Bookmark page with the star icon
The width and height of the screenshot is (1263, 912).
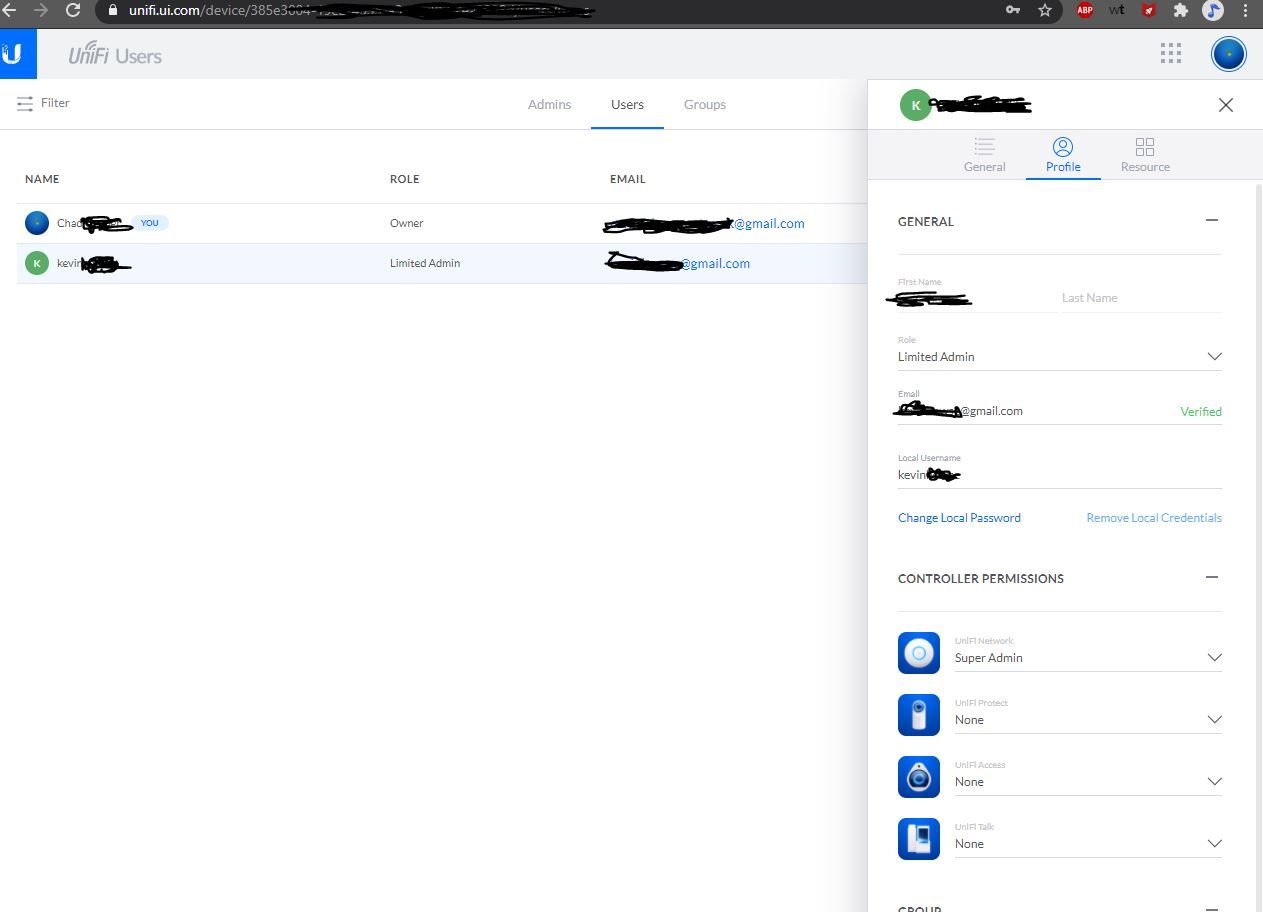1045,10
